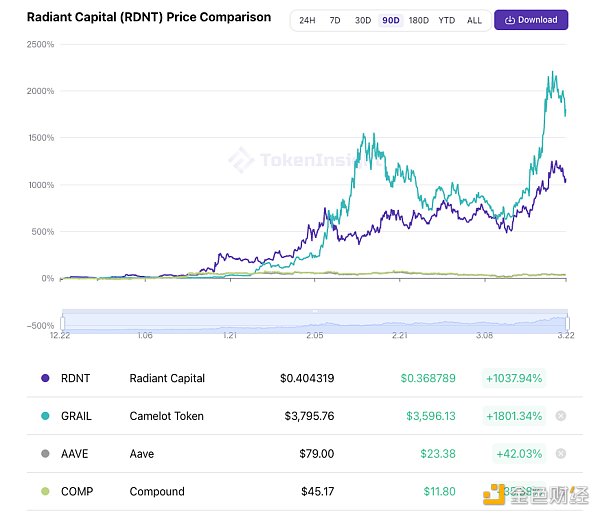Open the Camelot Token name link
The image size is (600, 516).
click(166, 416)
